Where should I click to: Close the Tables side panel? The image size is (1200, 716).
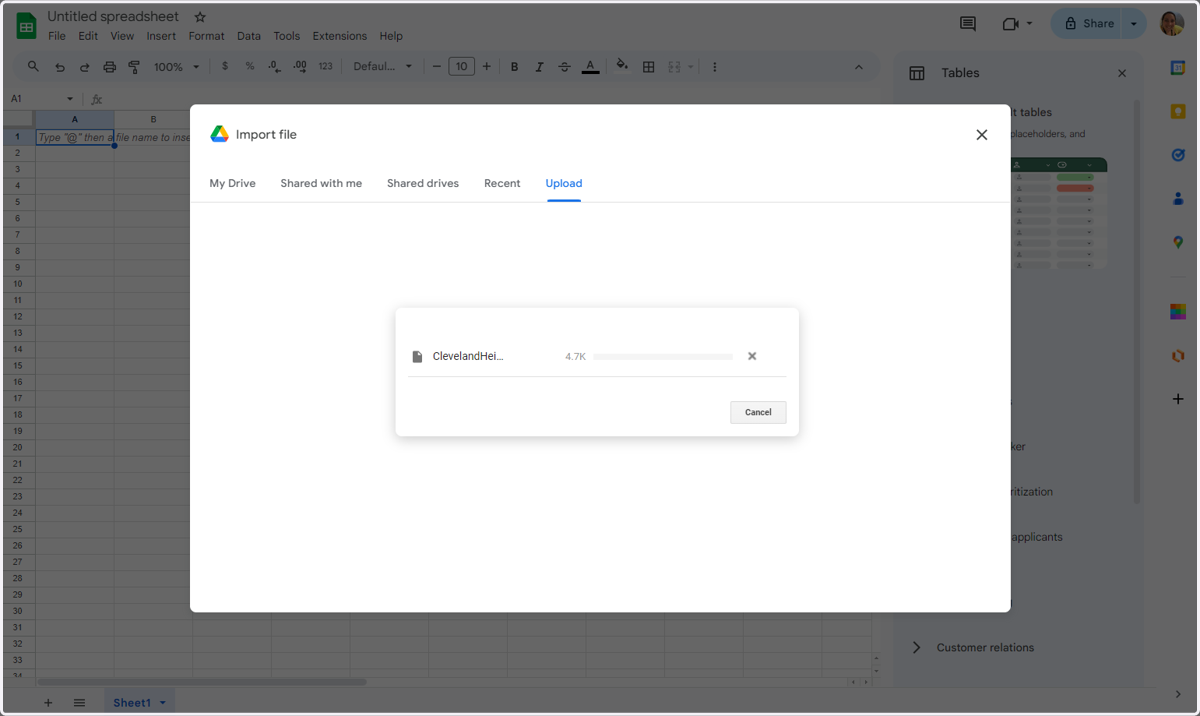[x=1122, y=73]
